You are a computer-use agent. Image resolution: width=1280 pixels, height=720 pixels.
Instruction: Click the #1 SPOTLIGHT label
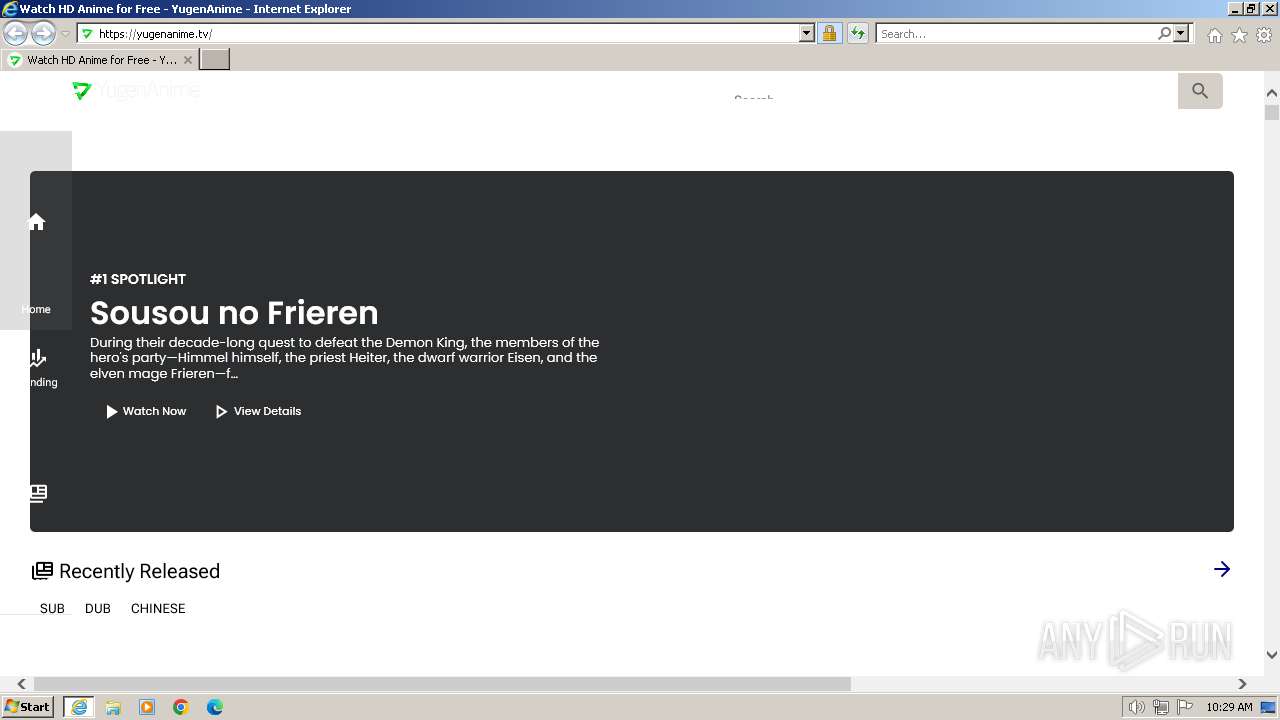coord(138,279)
